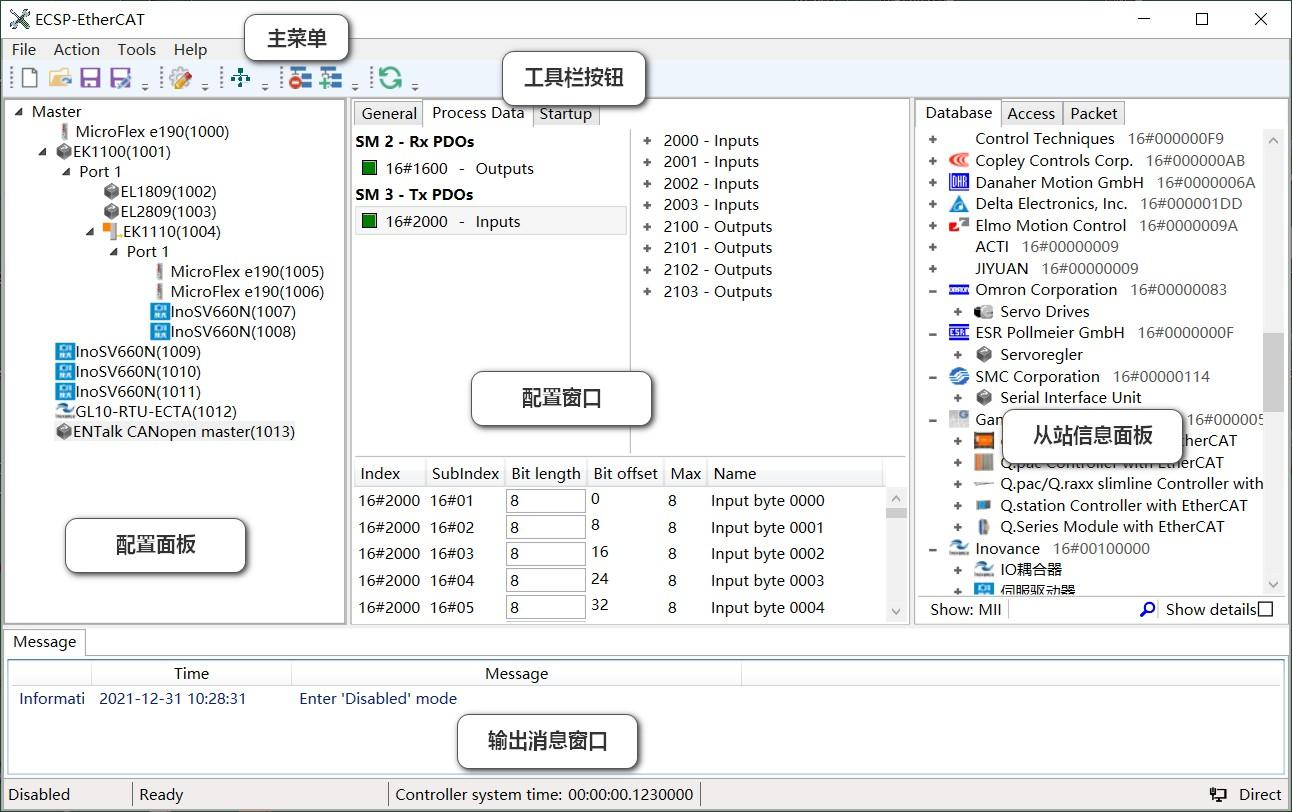Click the Bit length column header
This screenshot has height=812, width=1292.
pyautogui.click(x=546, y=474)
